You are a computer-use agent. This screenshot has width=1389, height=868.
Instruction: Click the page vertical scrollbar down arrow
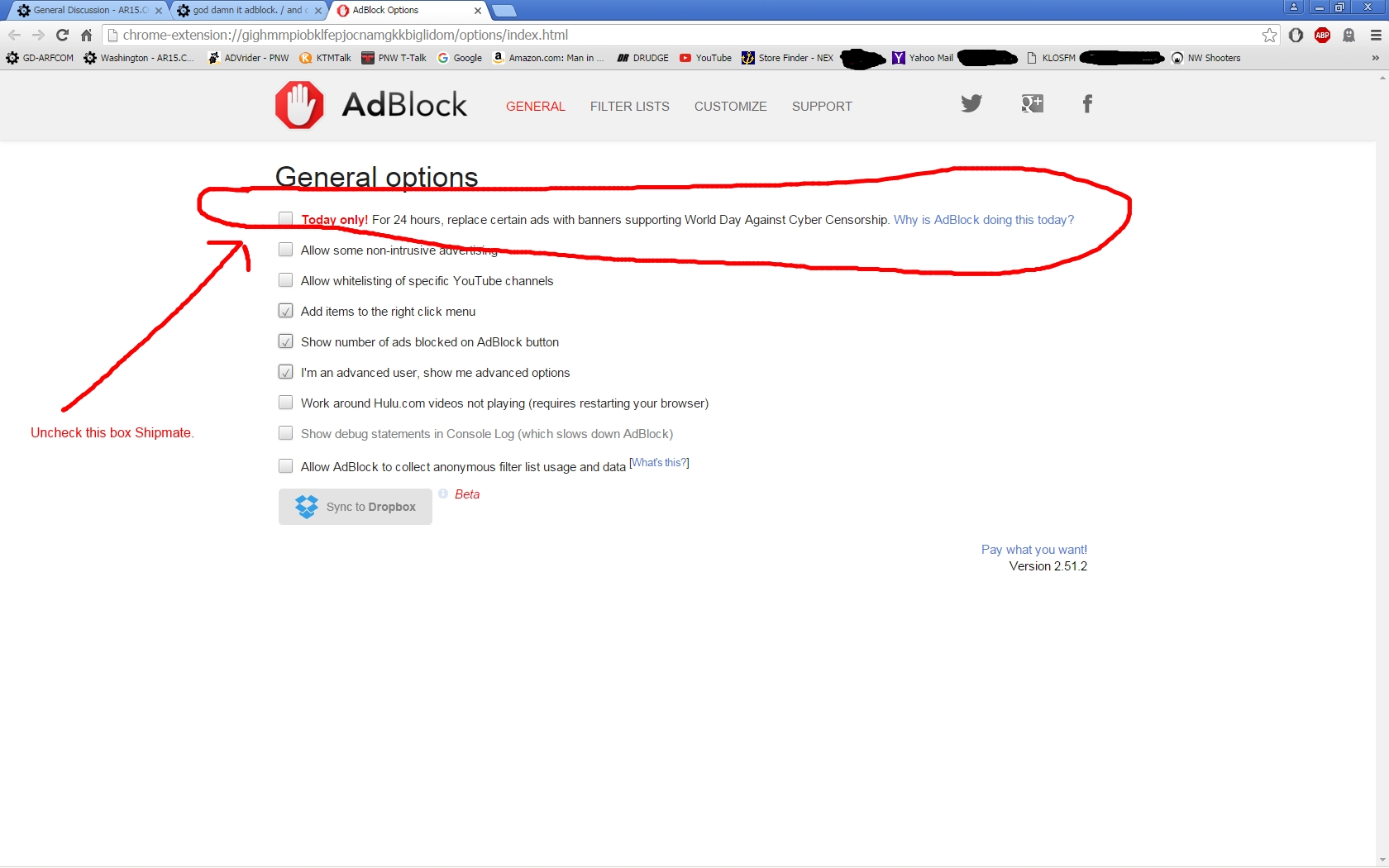click(1382, 861)
